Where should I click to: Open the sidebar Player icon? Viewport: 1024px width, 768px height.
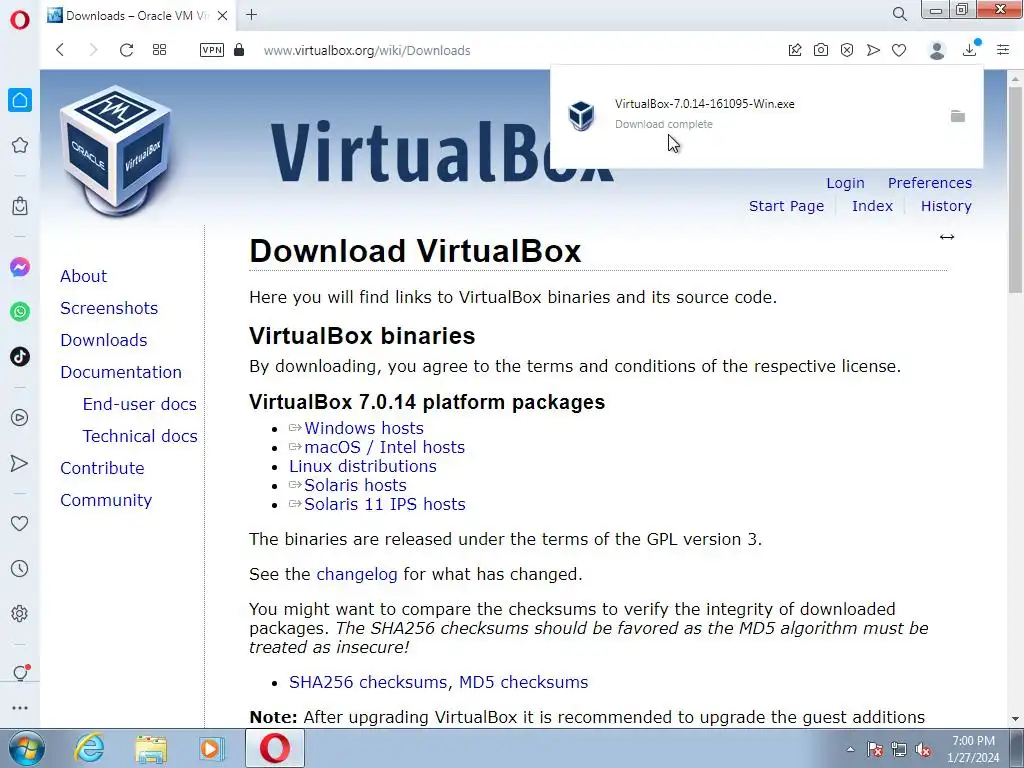click(20, 417)
